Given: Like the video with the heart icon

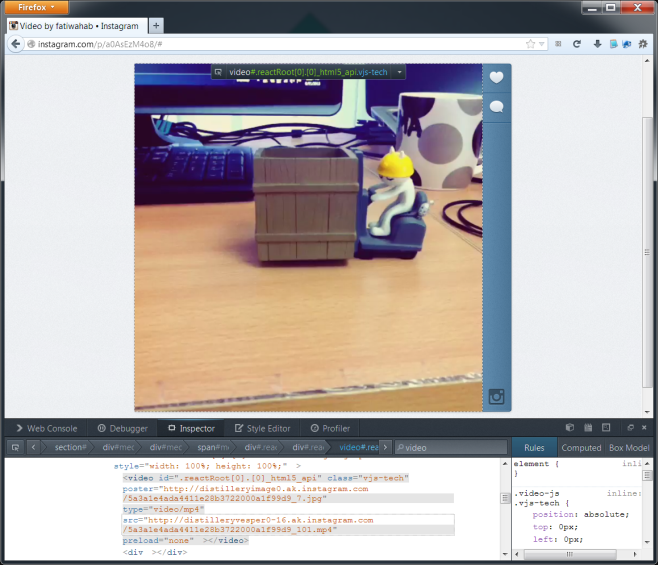Looking at the screenshot, I should (496, 78).
